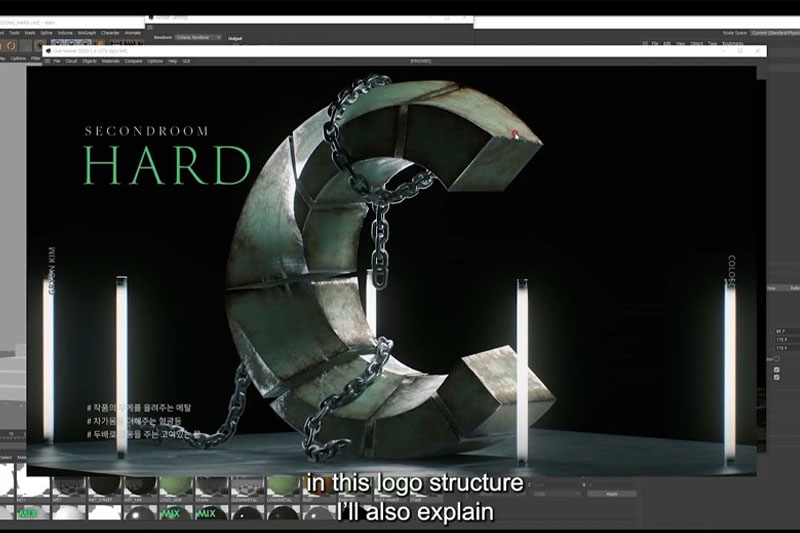Click the rendered chained C logo image
The width and height of the screenshot is (800, 533).
click(391, 270)
